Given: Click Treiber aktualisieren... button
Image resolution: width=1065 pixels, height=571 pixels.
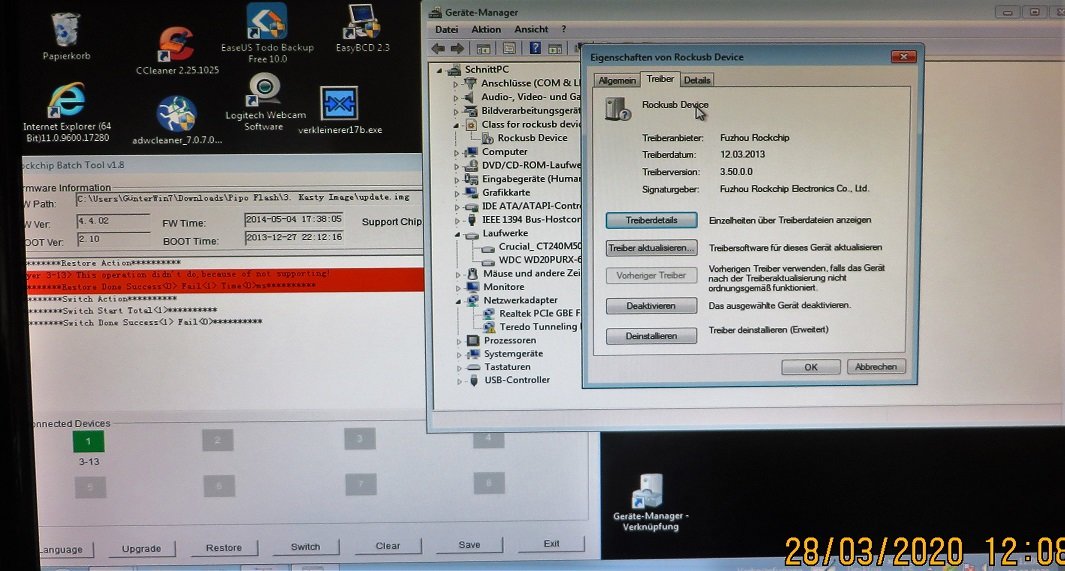Looking at the screenshot, I should [651, 248].
